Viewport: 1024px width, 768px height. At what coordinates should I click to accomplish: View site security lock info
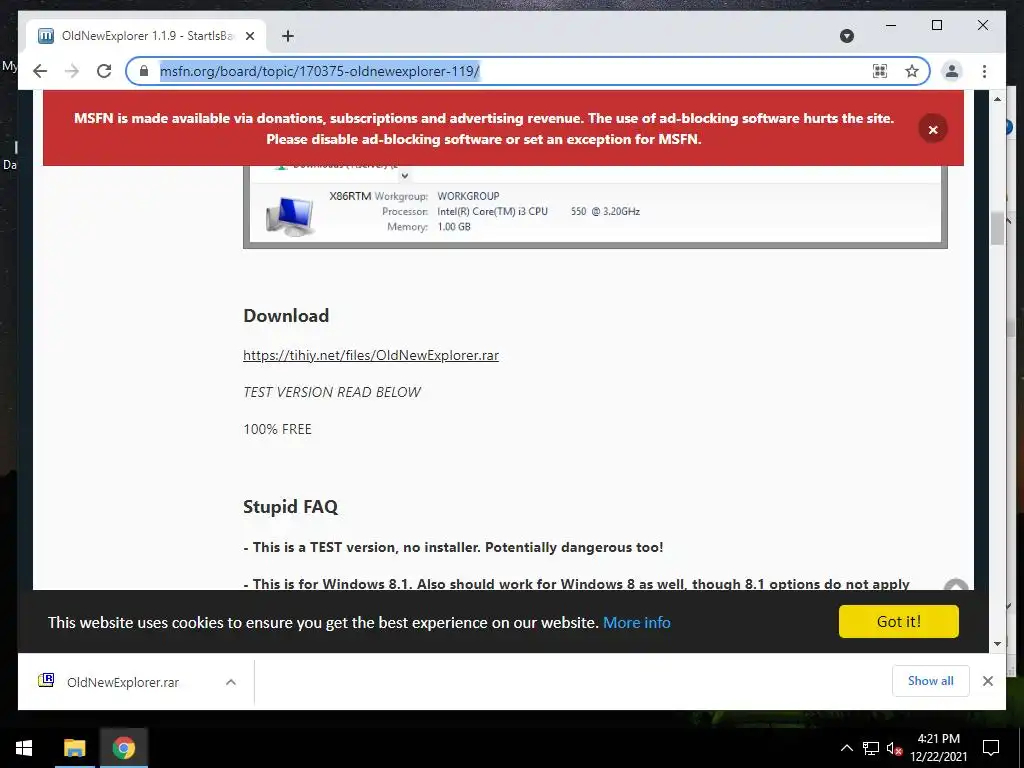[144, 71]
